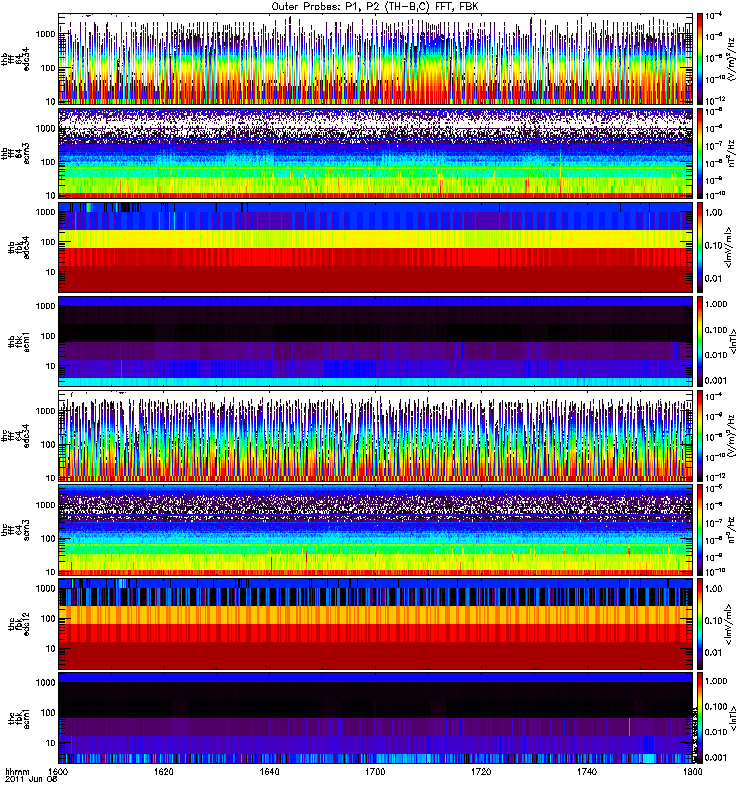Select the top thb fft edc34 spectrogram panel
The height and width of the screenshot is (800, 750).
pyautogui.click(x=376, y=59)
